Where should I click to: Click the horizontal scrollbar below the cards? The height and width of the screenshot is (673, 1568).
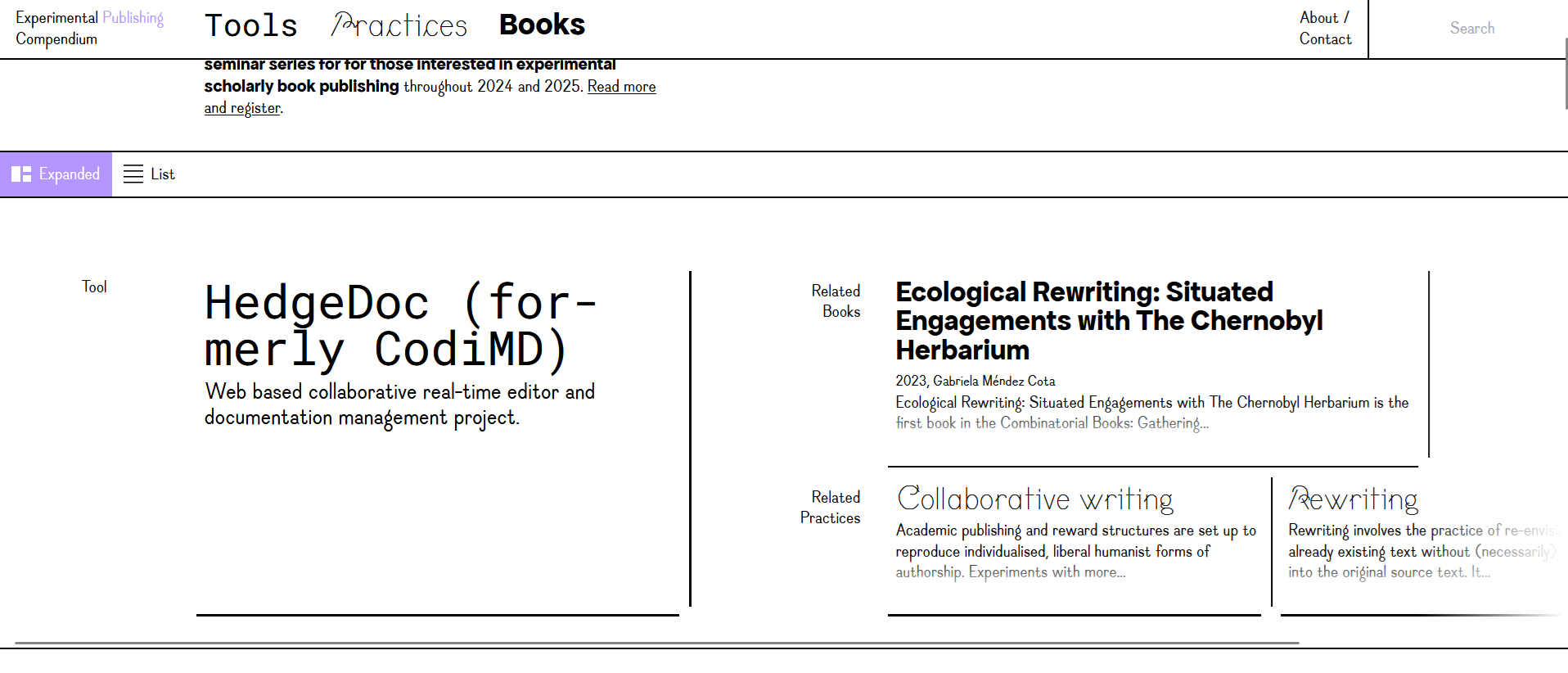tap(656, 644)
